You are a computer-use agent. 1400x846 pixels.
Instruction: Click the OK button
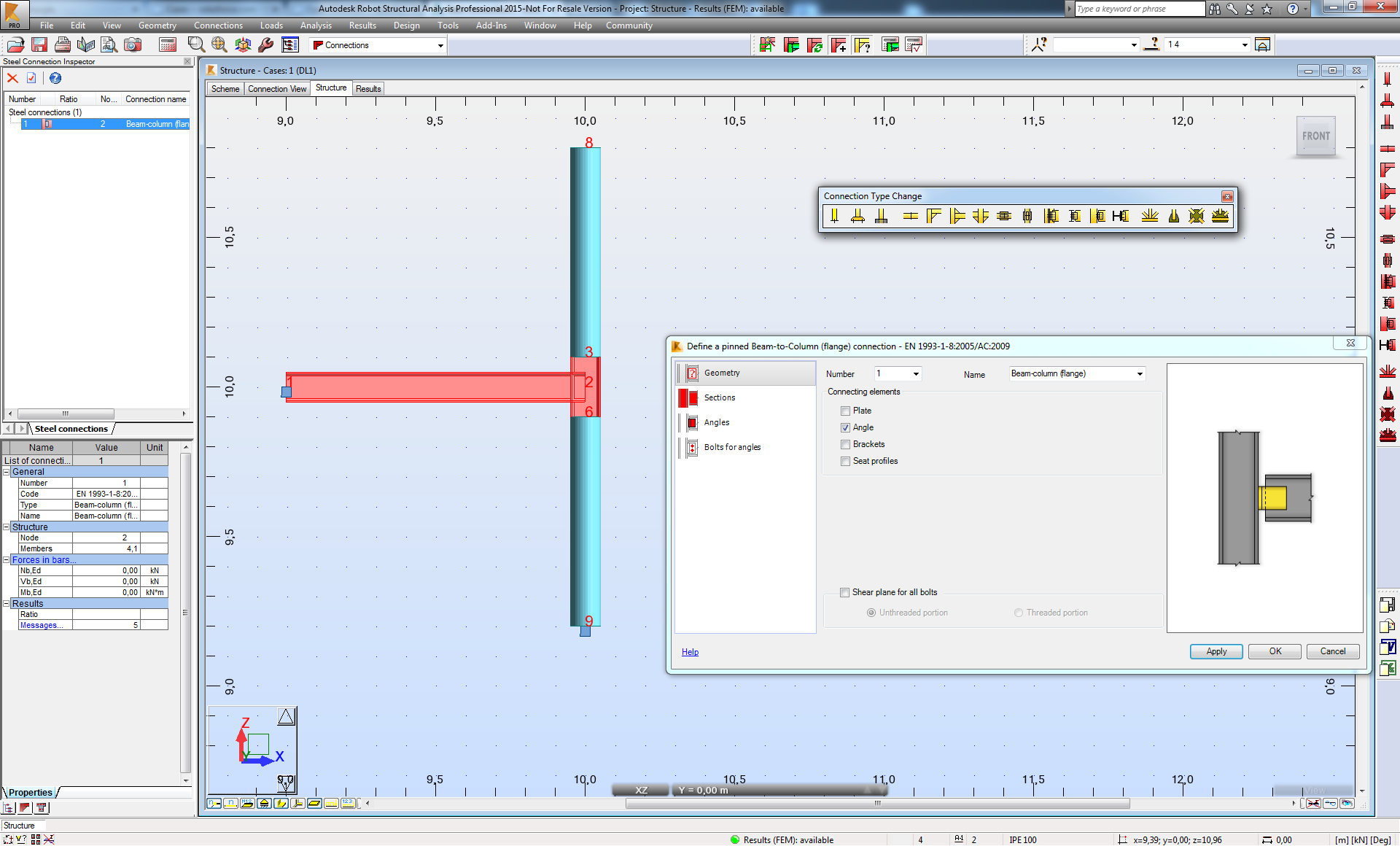coord(1275,651)
